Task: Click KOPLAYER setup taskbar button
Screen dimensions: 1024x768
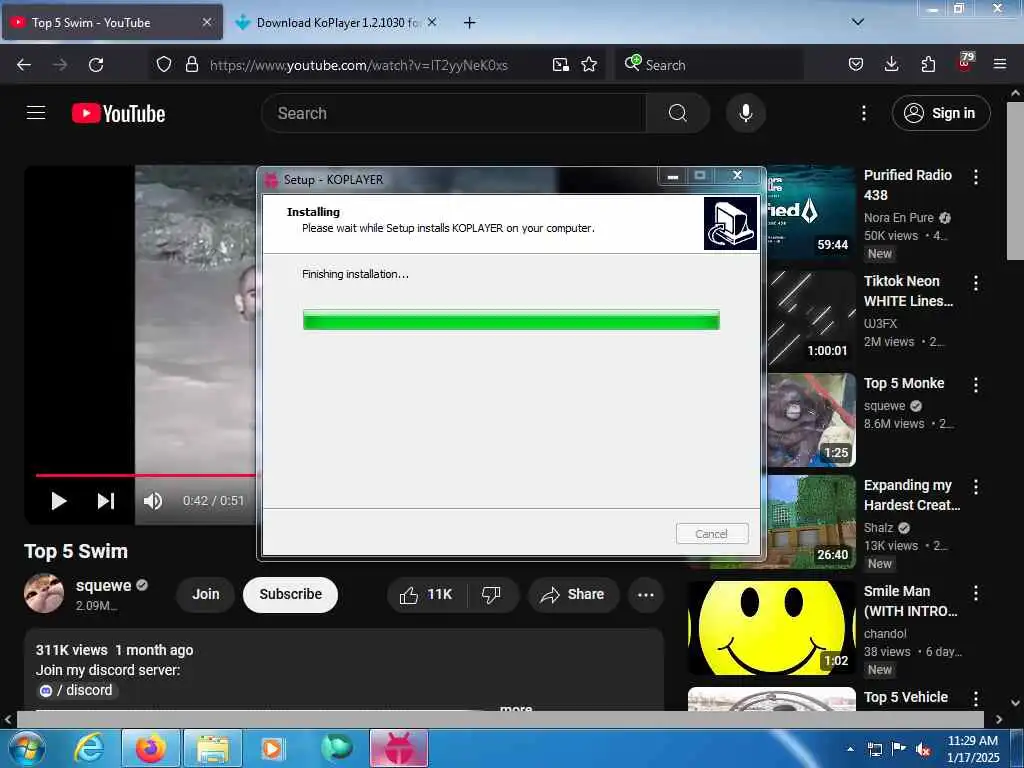Action: click(399, 748)
